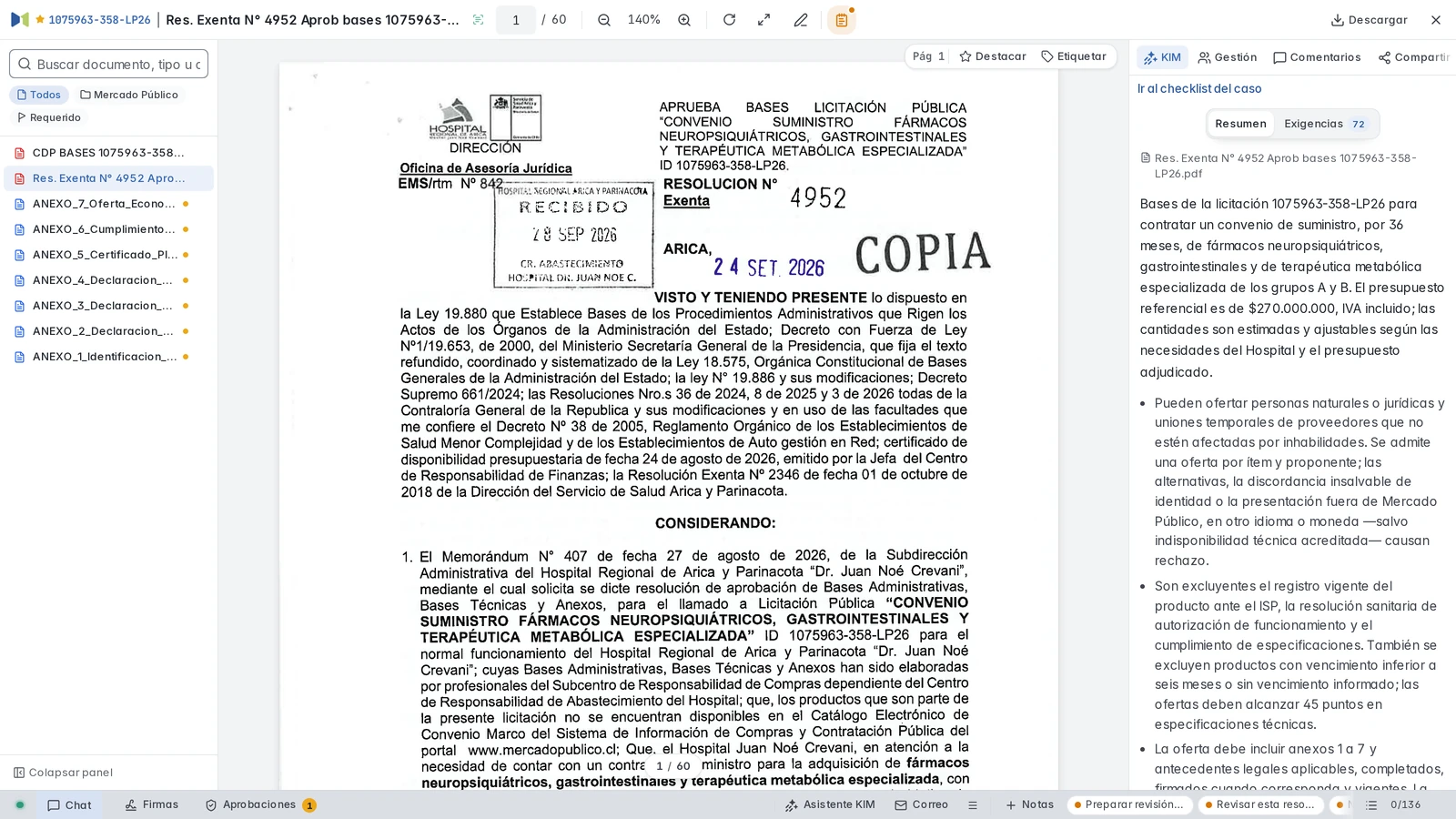Open the pencil annotation tool
1456x819 pixels.
point(801,20)
